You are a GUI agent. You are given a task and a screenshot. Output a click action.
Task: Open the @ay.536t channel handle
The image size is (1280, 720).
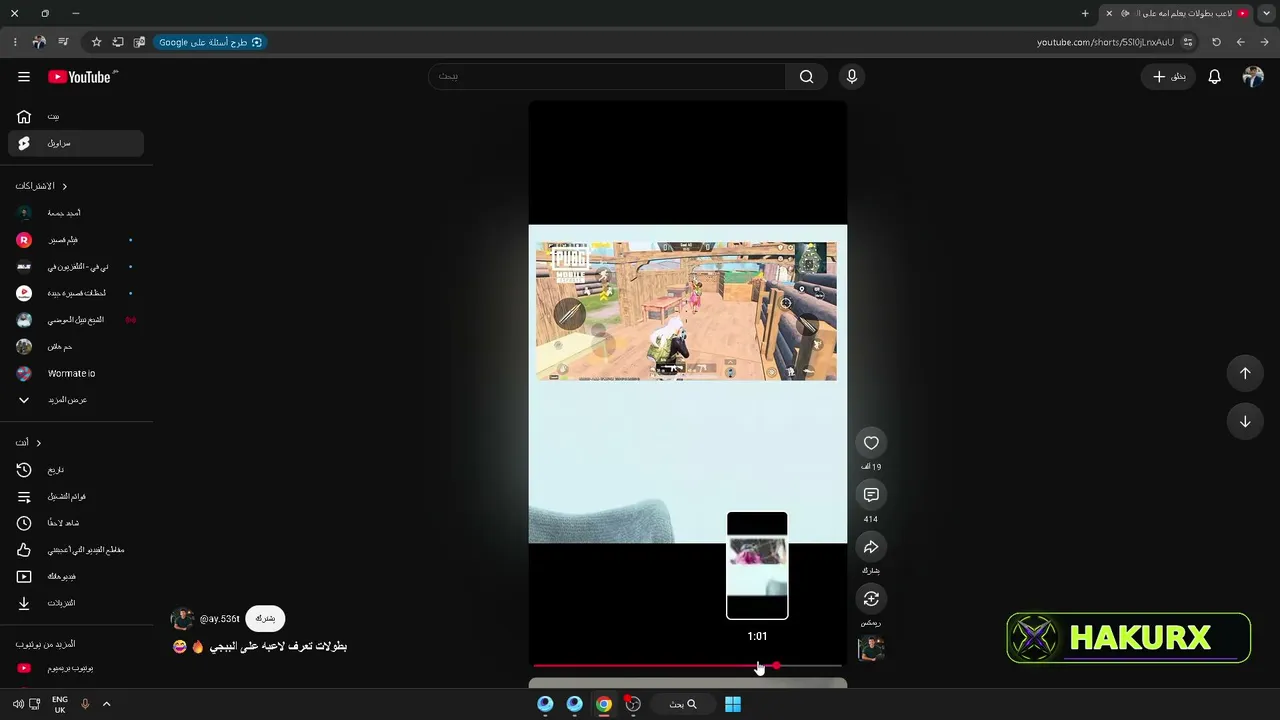219,619
